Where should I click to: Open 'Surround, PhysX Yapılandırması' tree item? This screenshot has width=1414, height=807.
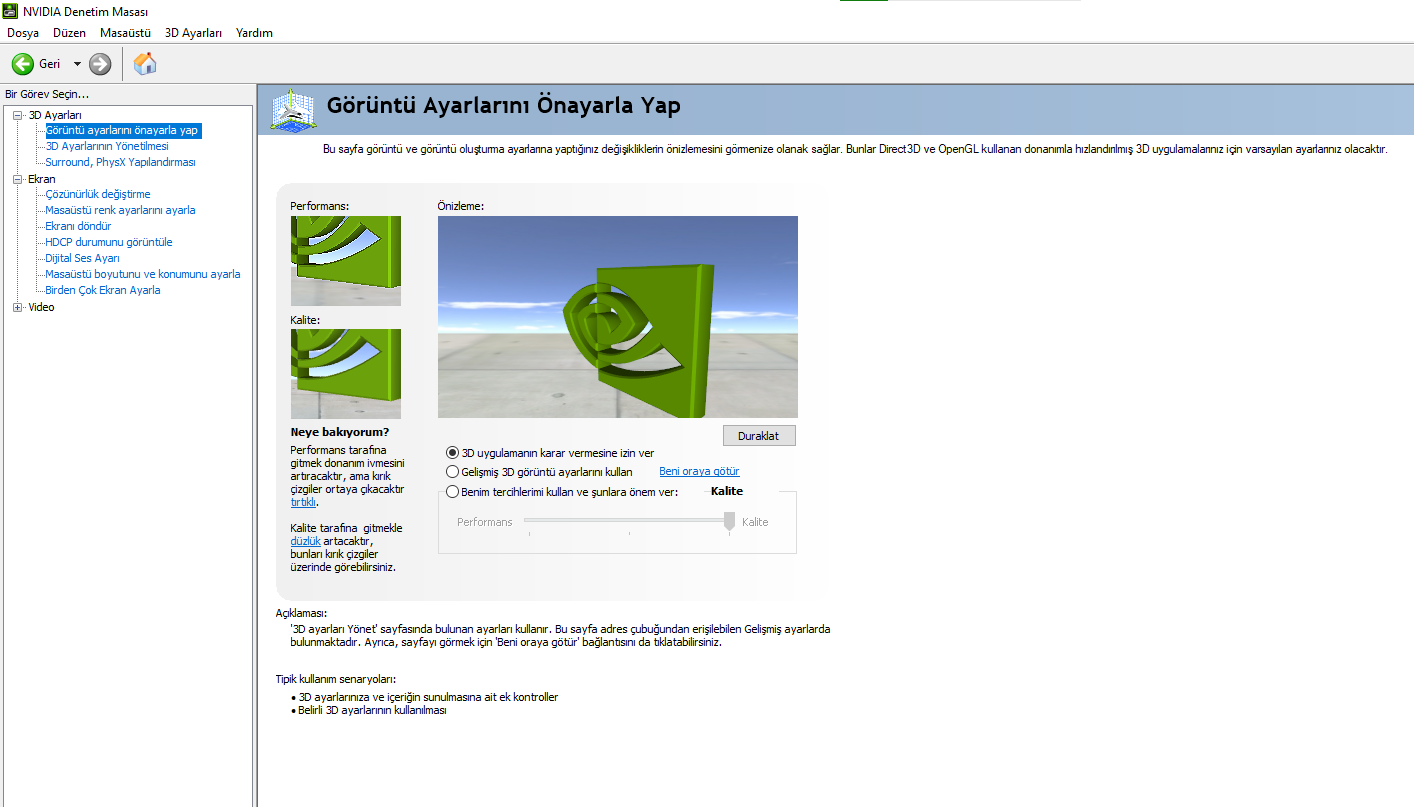(x=120, y=162)
